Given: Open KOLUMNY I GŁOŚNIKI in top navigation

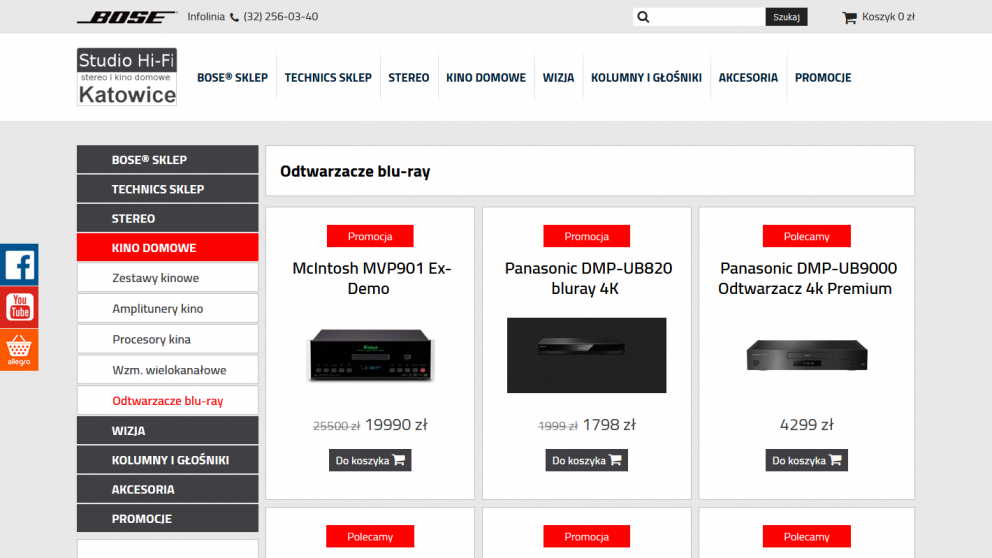Looking at the screenshot, I should pyautogui.click(x=646, y=78).
